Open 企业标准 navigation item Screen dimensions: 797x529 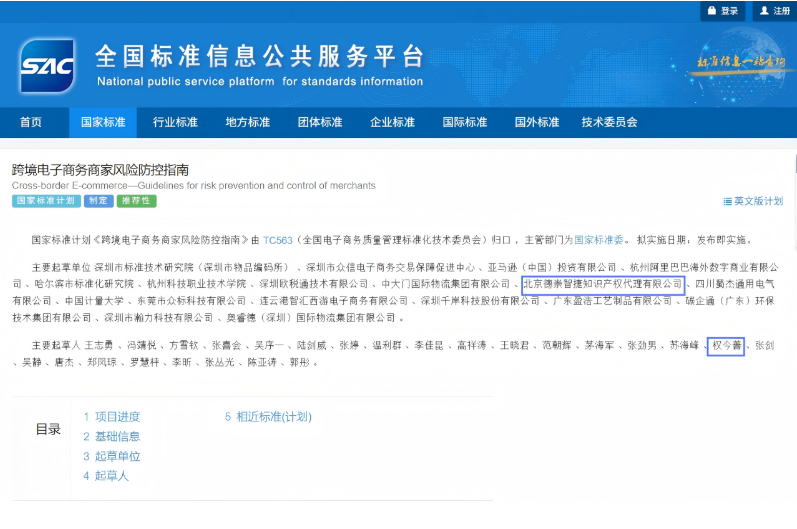click(392, 122)
